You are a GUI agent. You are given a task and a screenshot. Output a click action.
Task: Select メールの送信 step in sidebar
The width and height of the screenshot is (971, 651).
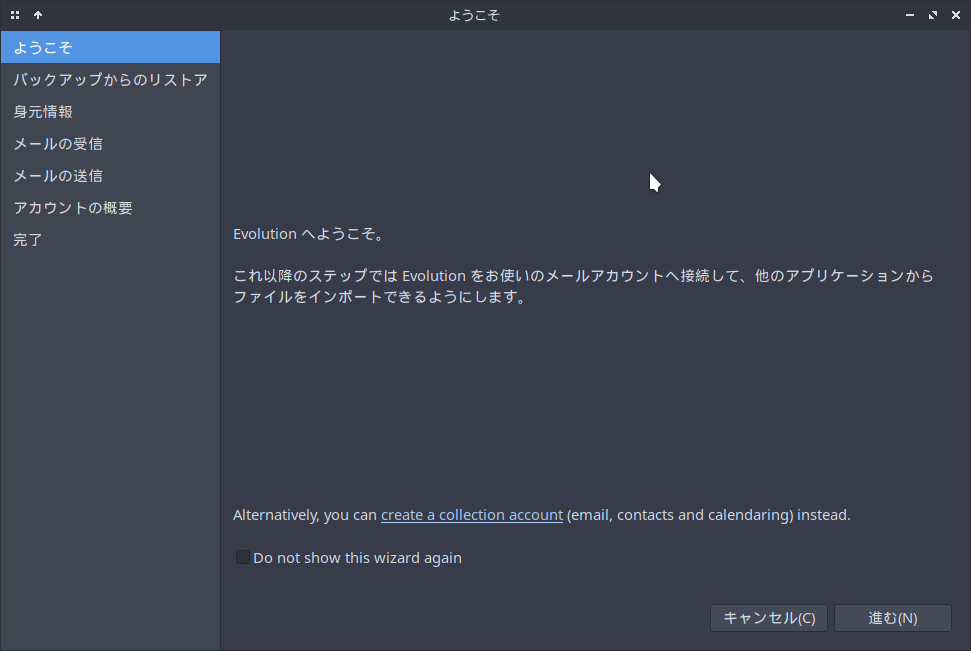[x=110, y=176]
